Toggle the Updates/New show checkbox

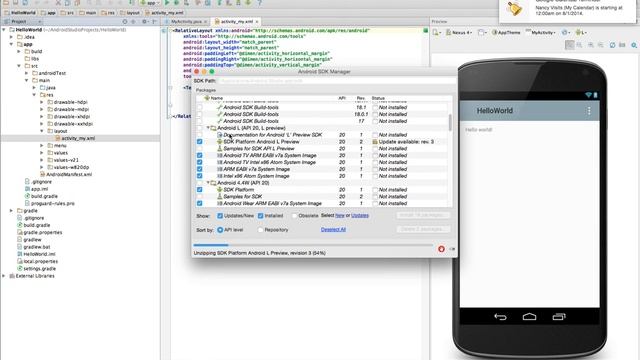coord(220,216)
